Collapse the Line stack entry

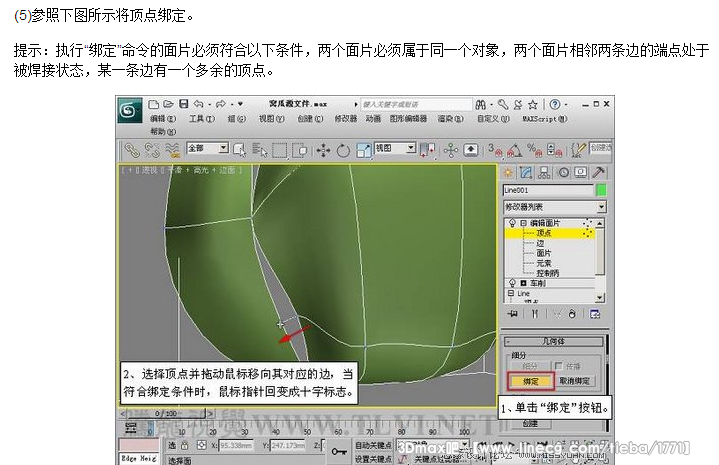tap(511, 293)
